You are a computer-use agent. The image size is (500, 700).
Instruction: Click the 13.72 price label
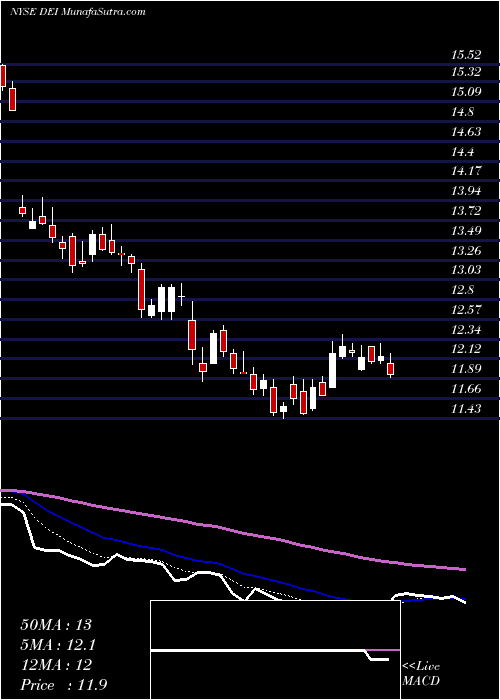(466, 211)
